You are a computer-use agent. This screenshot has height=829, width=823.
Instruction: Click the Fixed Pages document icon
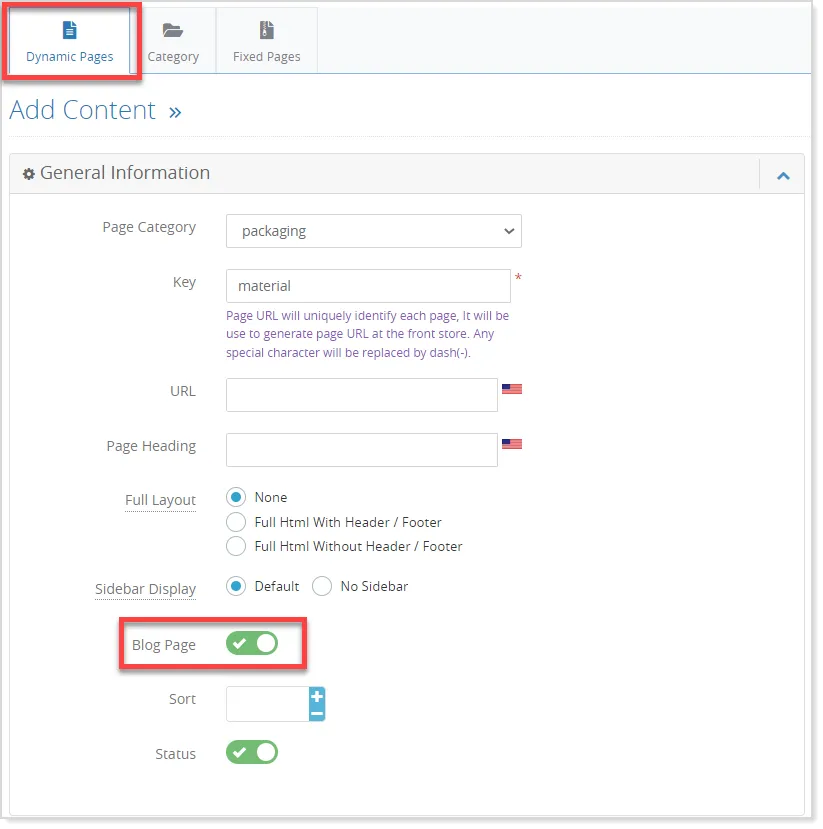point(265,30)
